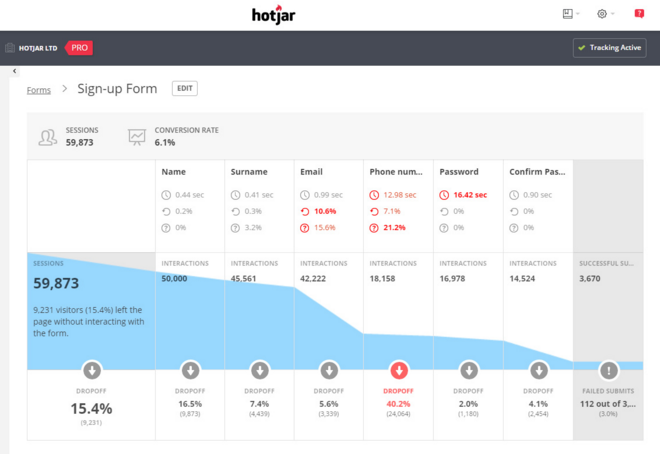Click the large 15.4% dropoff value
Viewport: 660px width, 454px height.
click(x=91, y=409)
